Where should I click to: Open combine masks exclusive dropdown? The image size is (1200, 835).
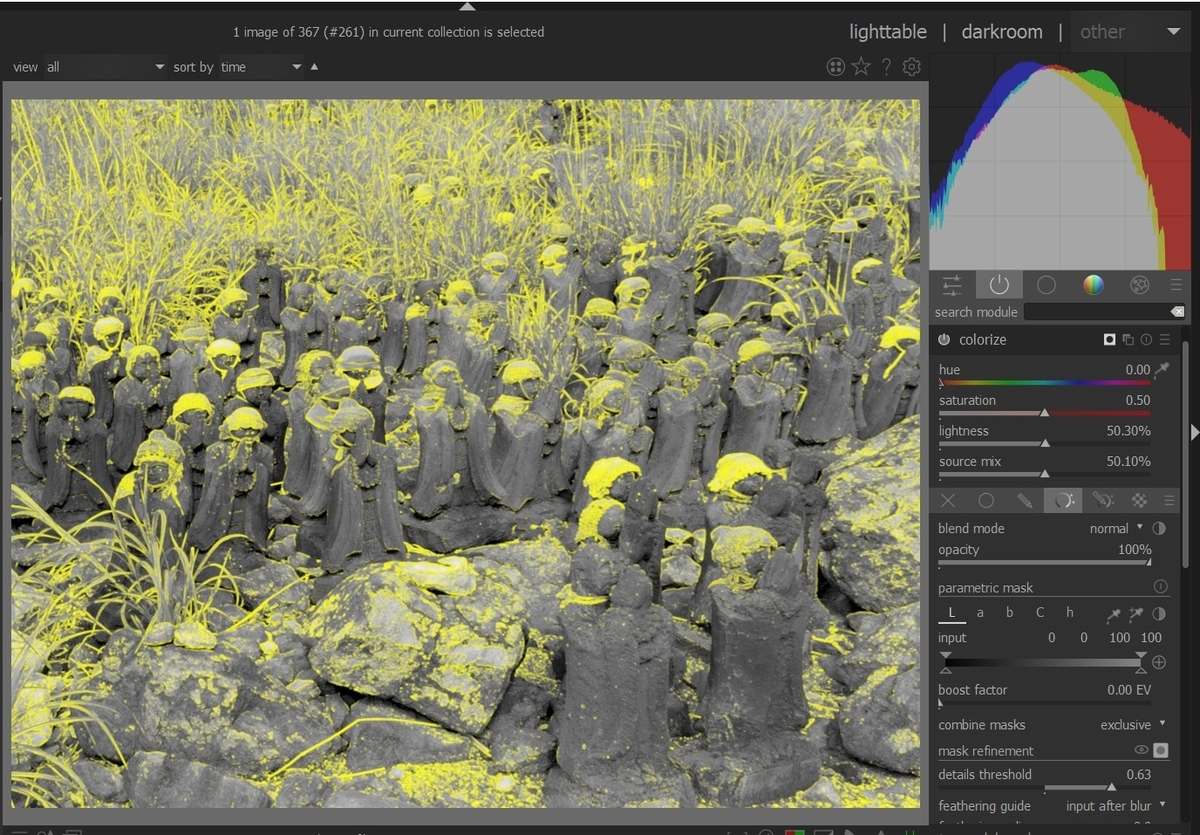[x=1133, y=724]
